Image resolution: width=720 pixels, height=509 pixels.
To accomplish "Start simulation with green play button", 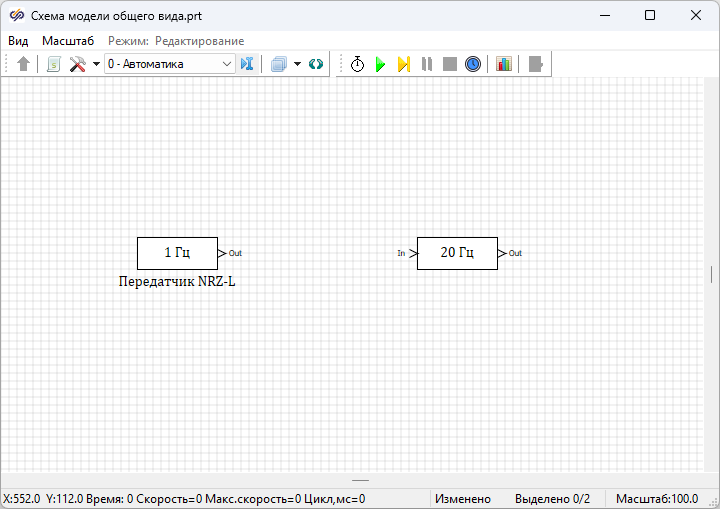I will [x=380, y=64].
